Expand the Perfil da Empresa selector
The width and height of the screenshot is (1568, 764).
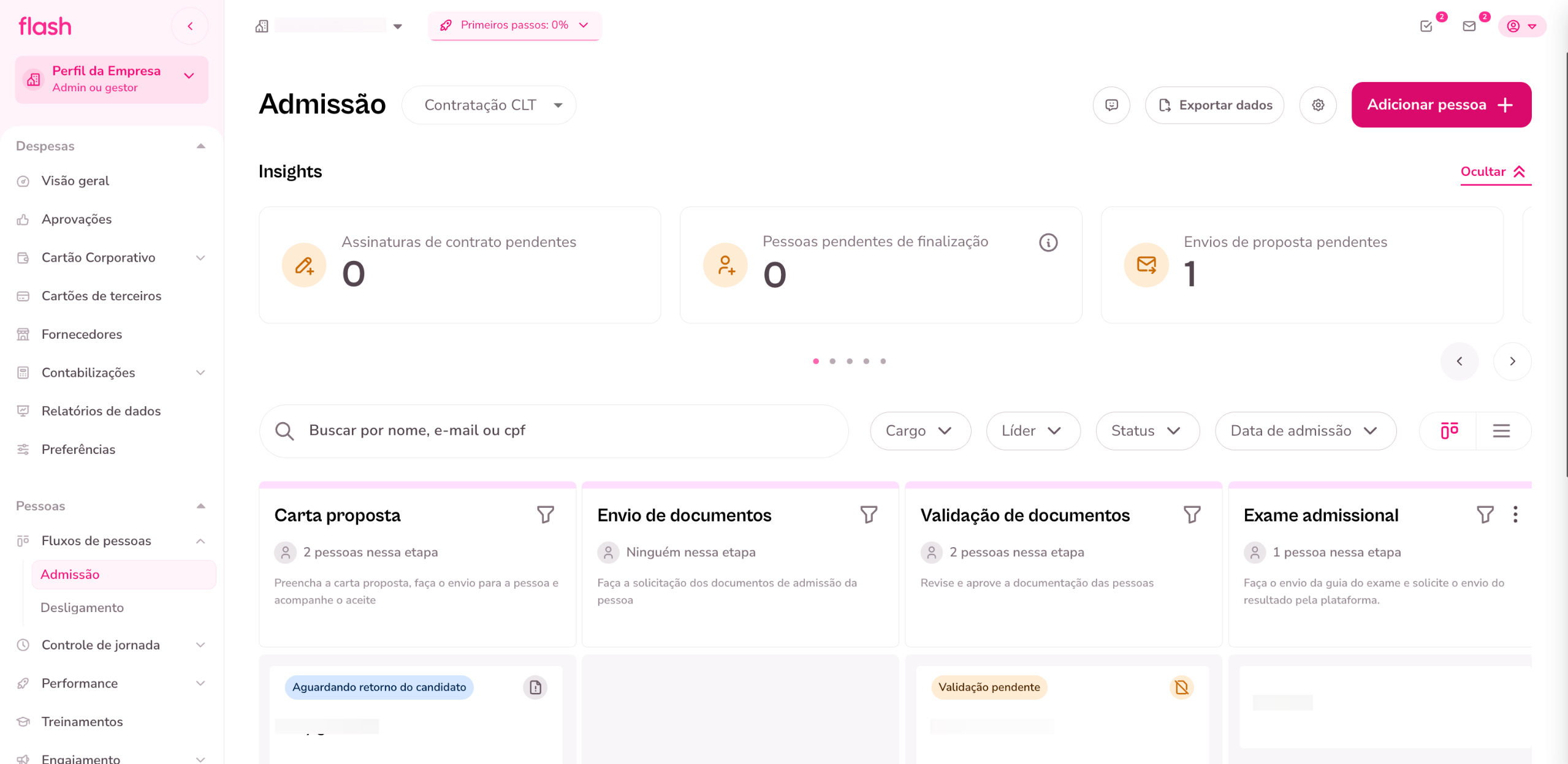pyautogui.click(x=112, y=80)
